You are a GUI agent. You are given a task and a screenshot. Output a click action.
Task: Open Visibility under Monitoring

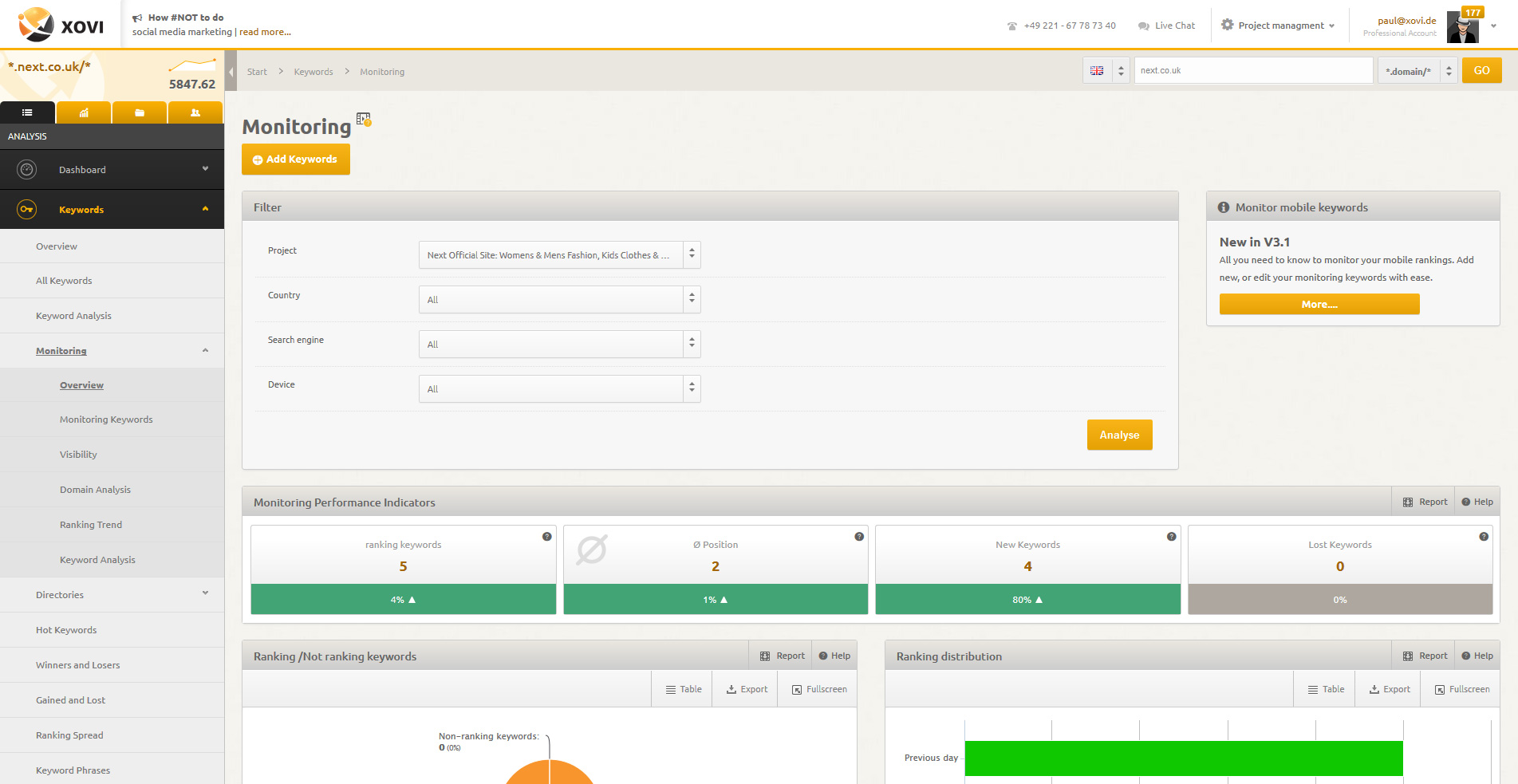78,455
